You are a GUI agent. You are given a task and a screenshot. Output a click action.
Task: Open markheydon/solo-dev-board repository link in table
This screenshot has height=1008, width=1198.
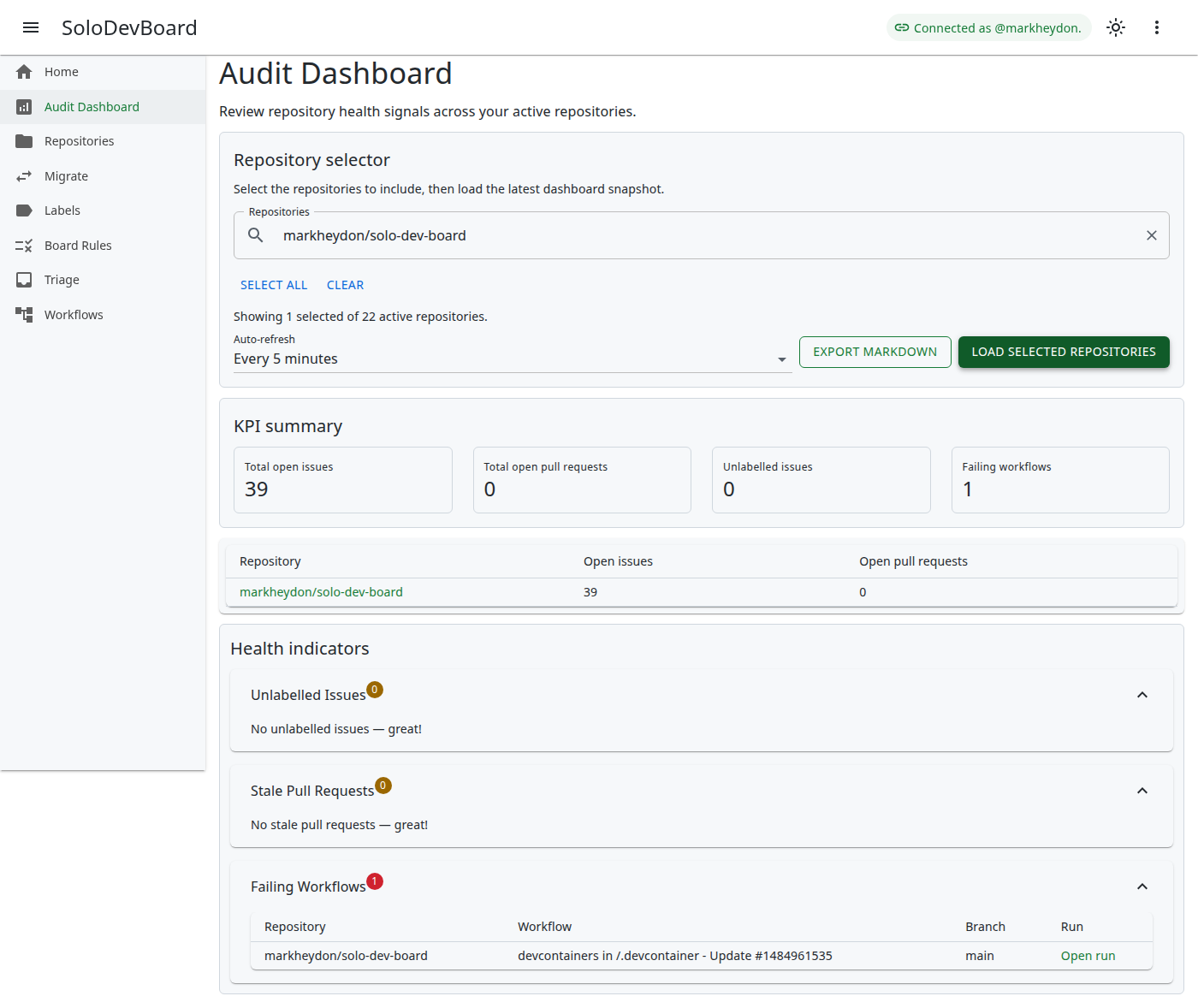[x=321, y=592]
